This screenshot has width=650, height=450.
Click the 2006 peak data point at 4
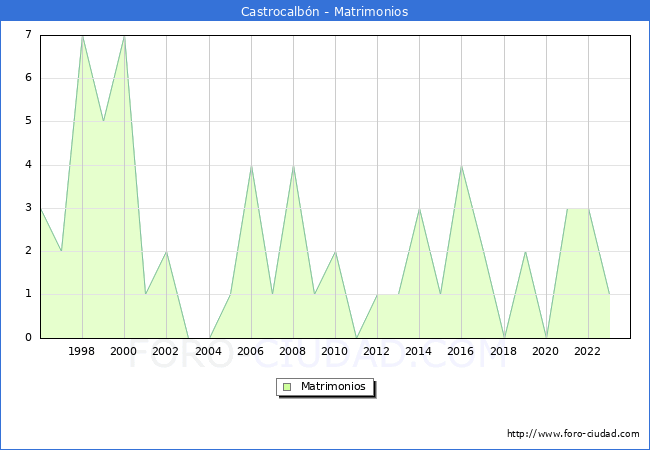tap(251, 166)
